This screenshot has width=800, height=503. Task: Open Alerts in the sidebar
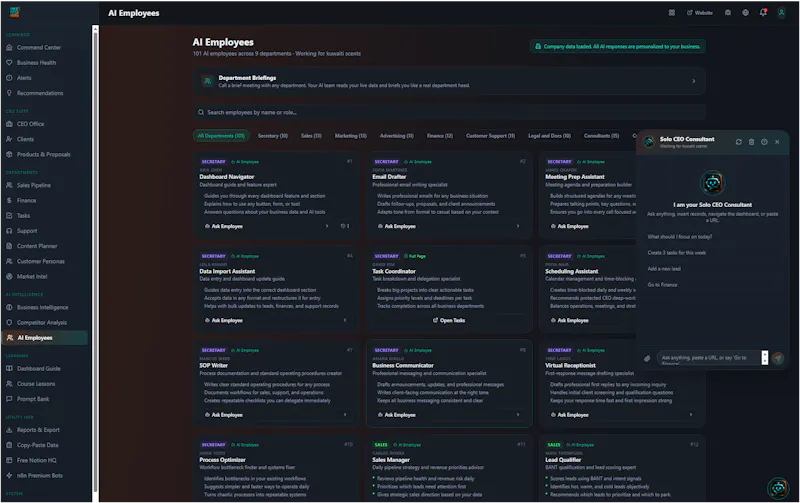click(x=24, y=78)
